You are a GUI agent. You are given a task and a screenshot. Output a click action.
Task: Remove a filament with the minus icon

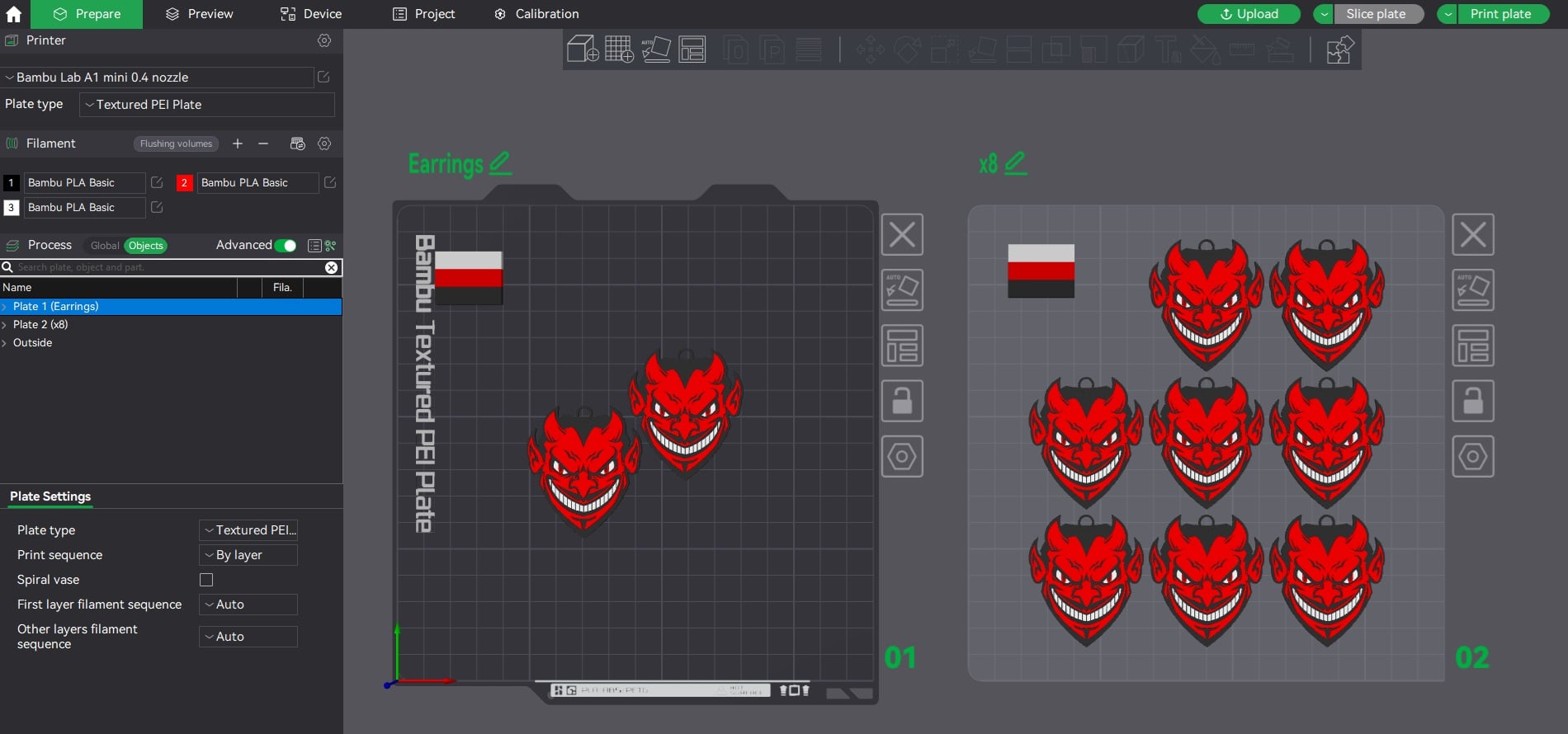[x=263, y=144]
